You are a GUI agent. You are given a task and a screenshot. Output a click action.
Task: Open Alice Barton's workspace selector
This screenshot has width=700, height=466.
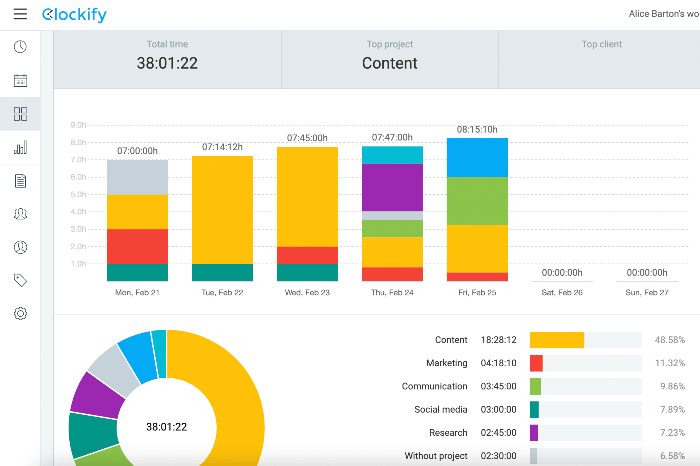664,14
